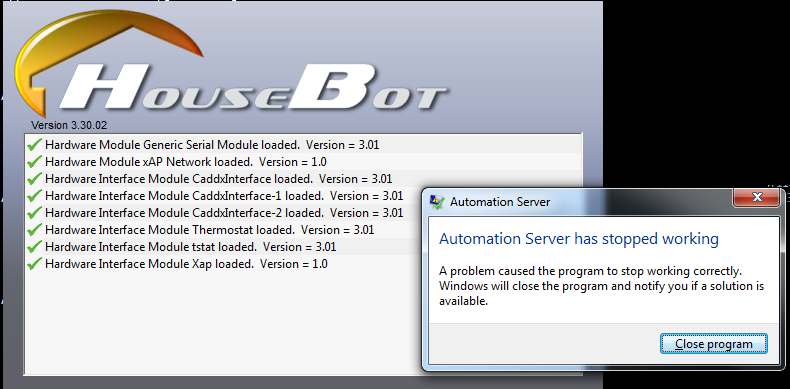Click the 'Automation Server' dialog title text
The height and width of the screenshot is (389, 790).
500,202
